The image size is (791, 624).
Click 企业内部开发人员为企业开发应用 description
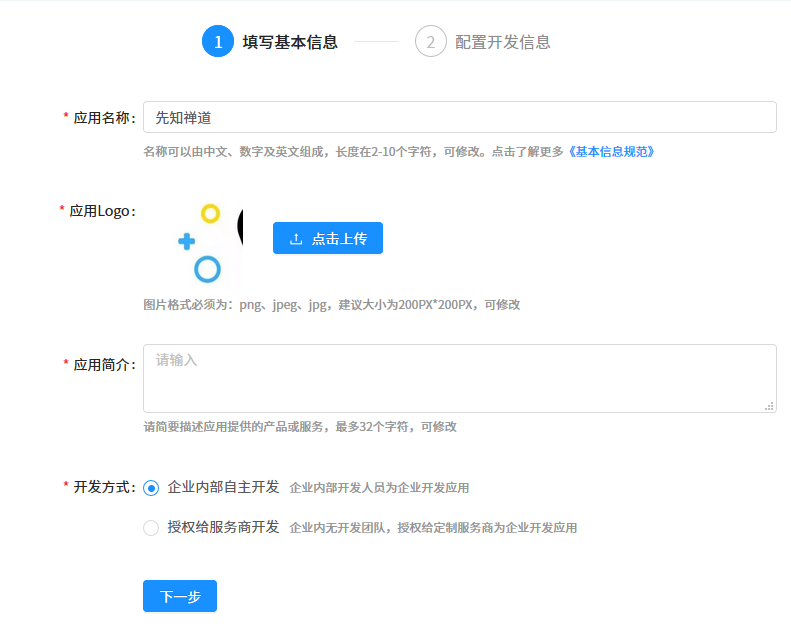click(379, 488)
